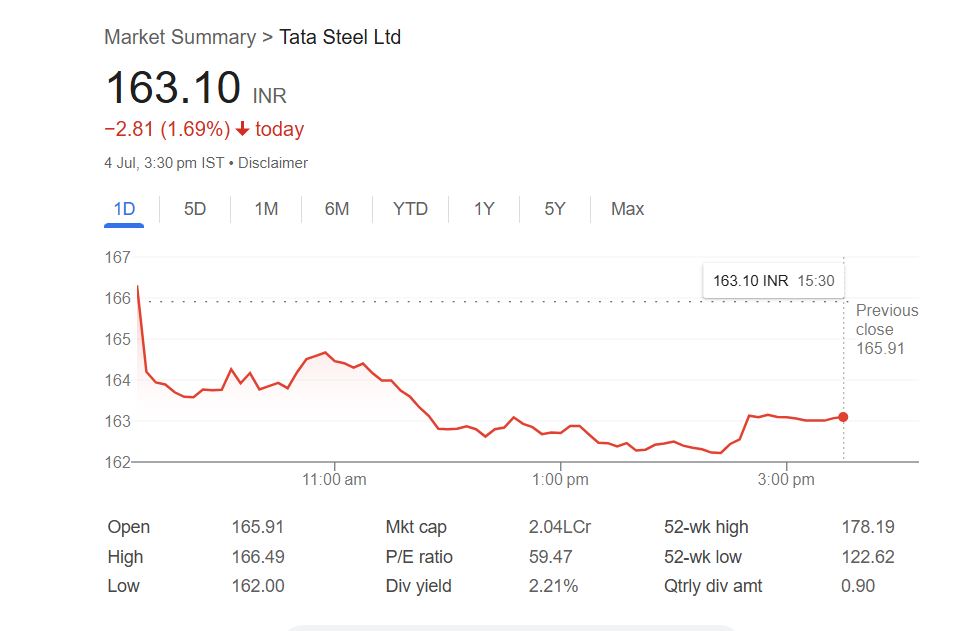This screenshot has height=631, width=975.
Task: Click the Market Summary breadcrumb
Action: 180,38
